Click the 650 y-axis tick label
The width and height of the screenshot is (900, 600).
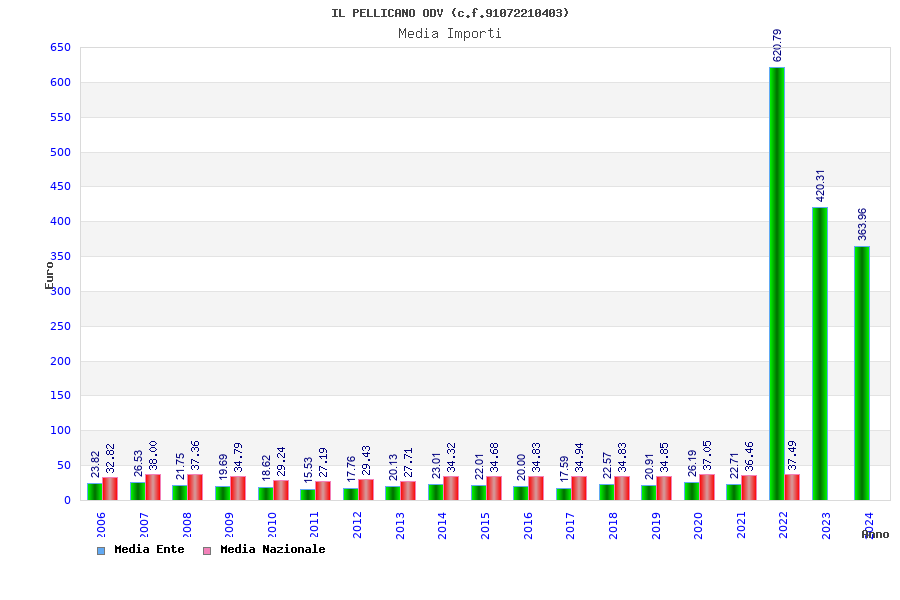[60, 48]
